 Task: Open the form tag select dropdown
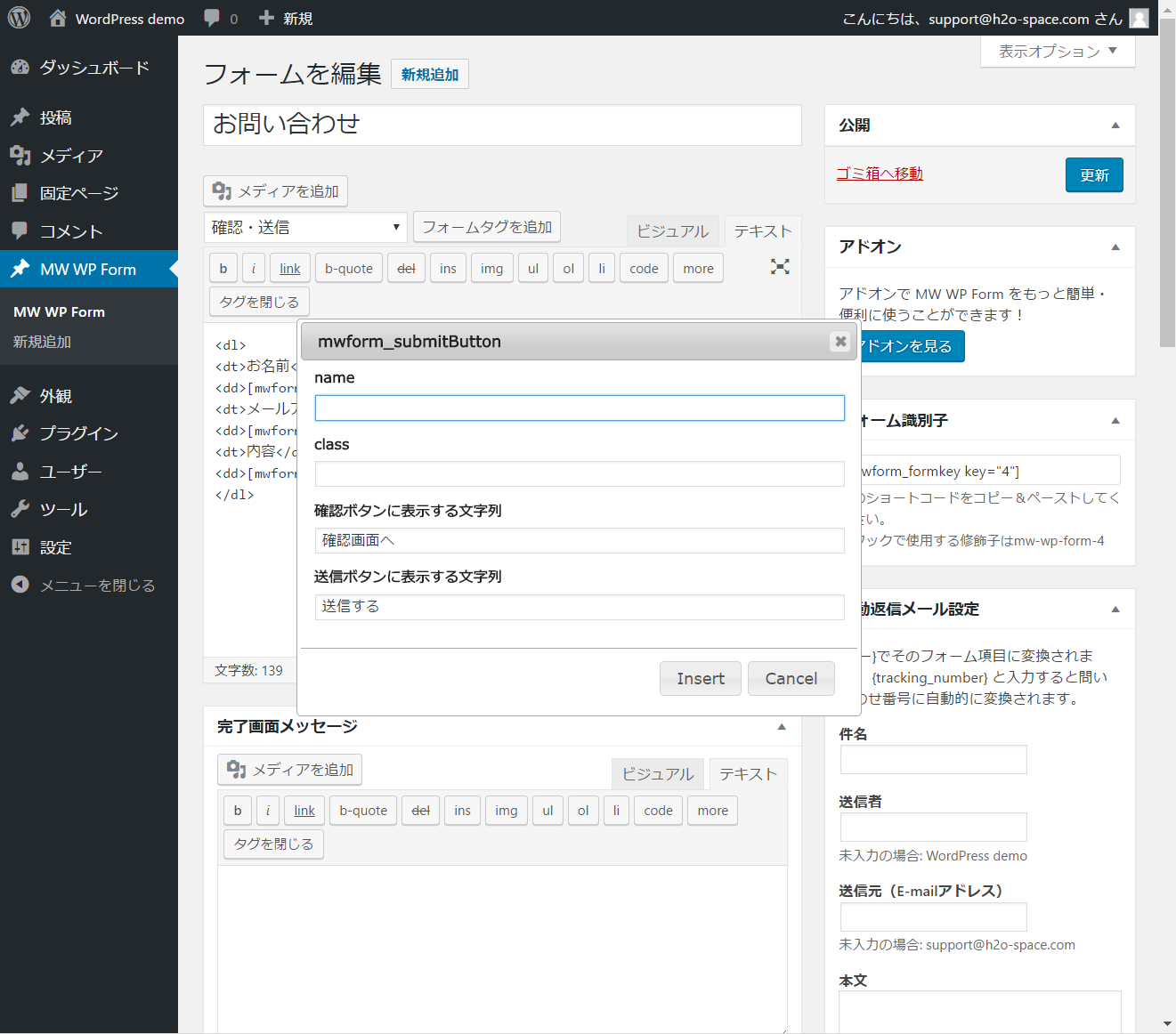click(x=305, y=228)
